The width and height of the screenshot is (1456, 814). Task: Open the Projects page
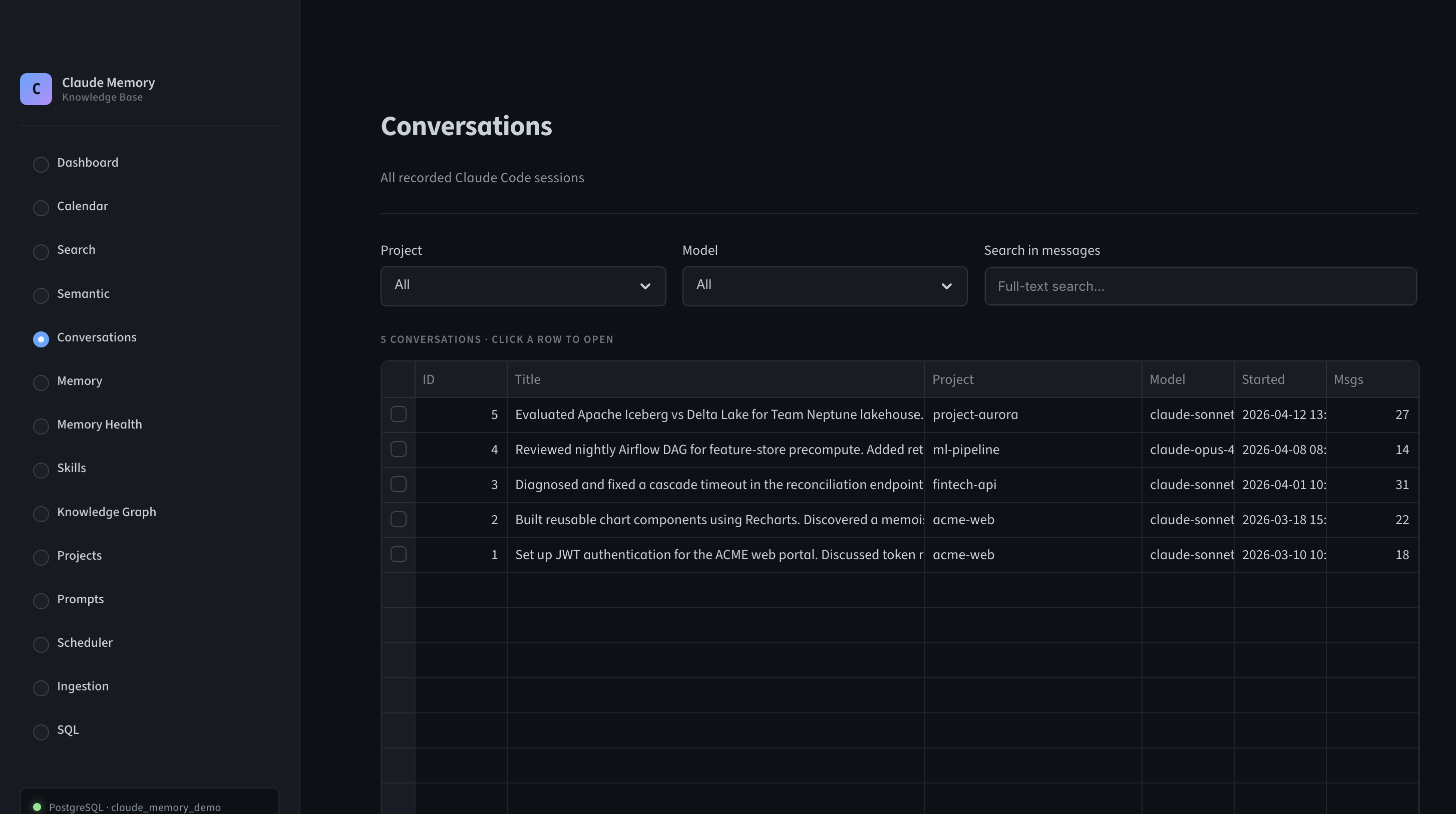[x=79, y=556]
